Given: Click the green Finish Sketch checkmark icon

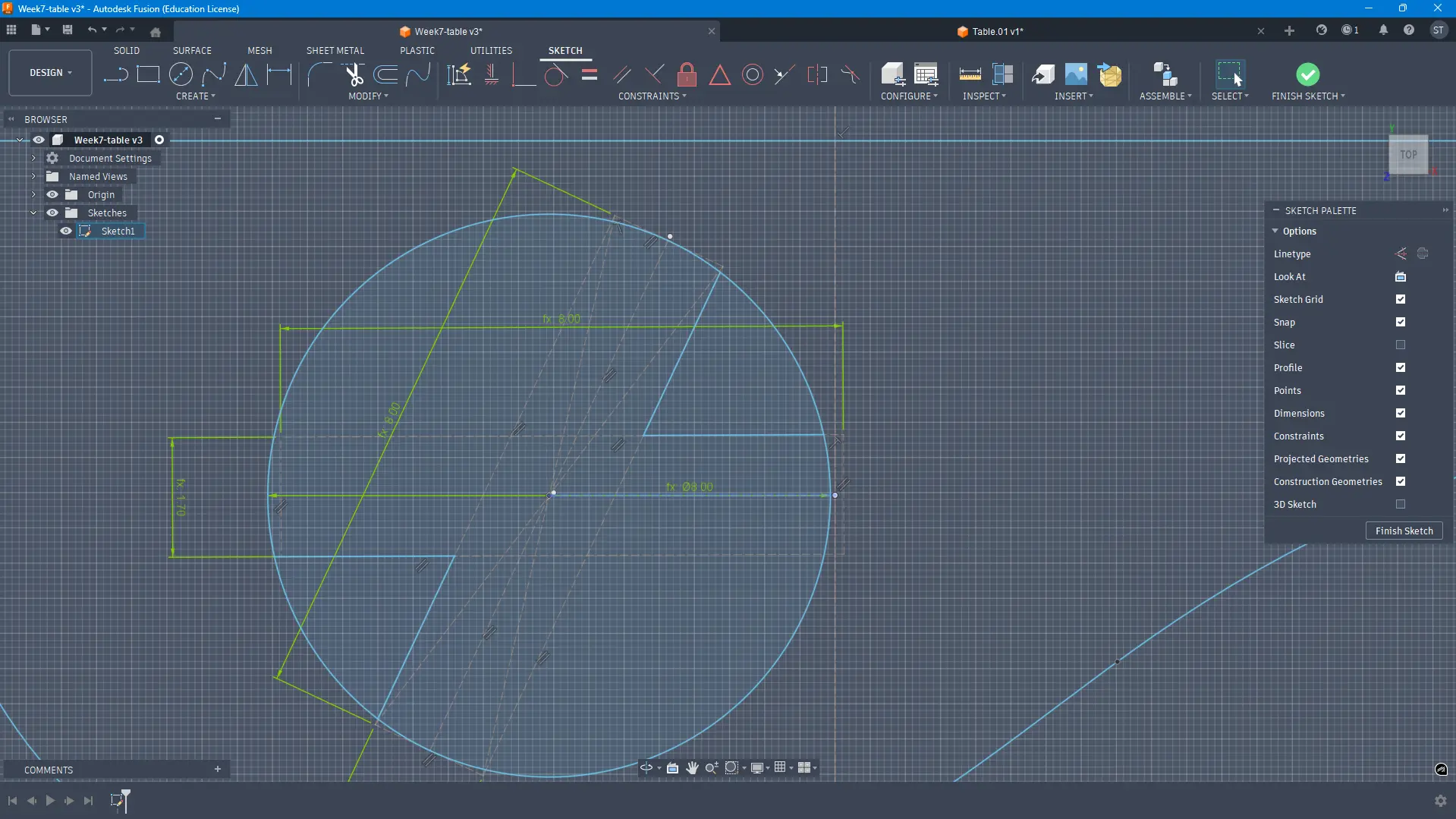Looking at the screenshot, I should pos(1307,74).
